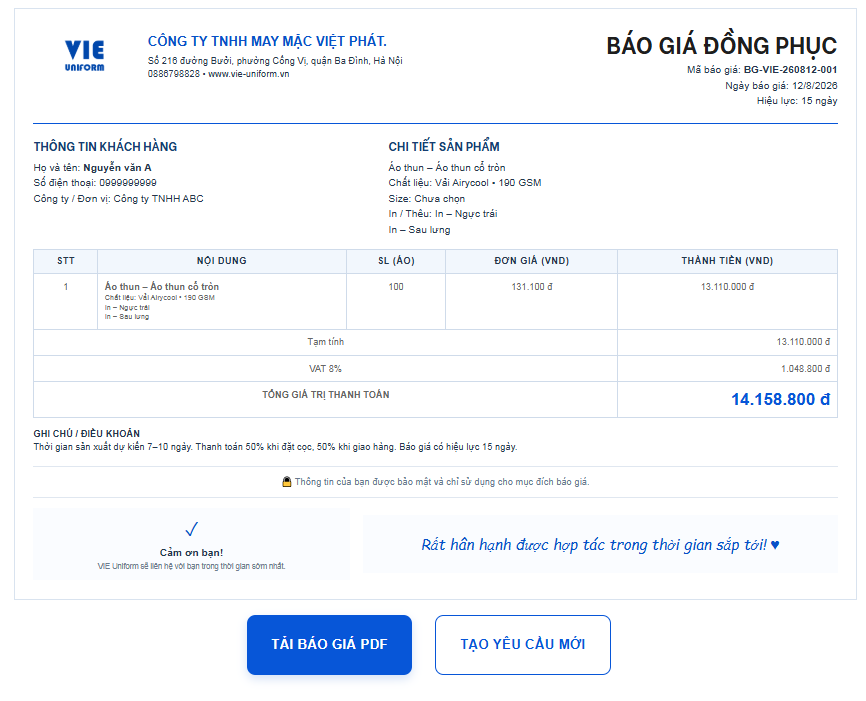Image resolution: width=866 pixels, height=701 pixels.
Task: Click TỔNG GIÁ TRỊ THANH TOÁN label
Action: [325, 394]
